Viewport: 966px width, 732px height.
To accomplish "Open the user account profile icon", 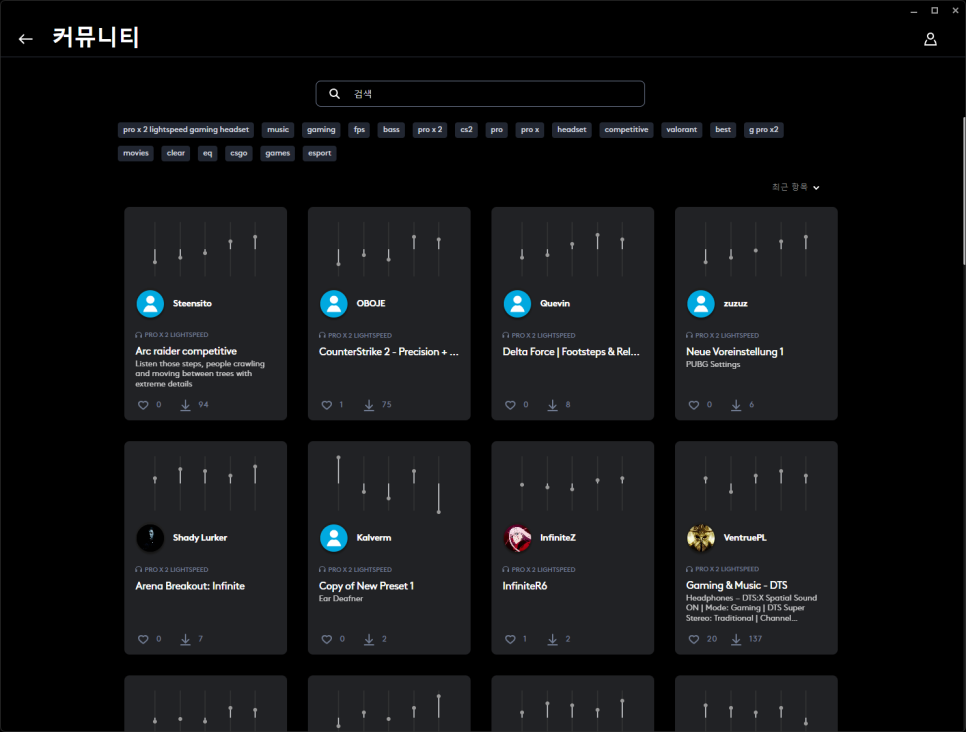I will tap(930, 39).
